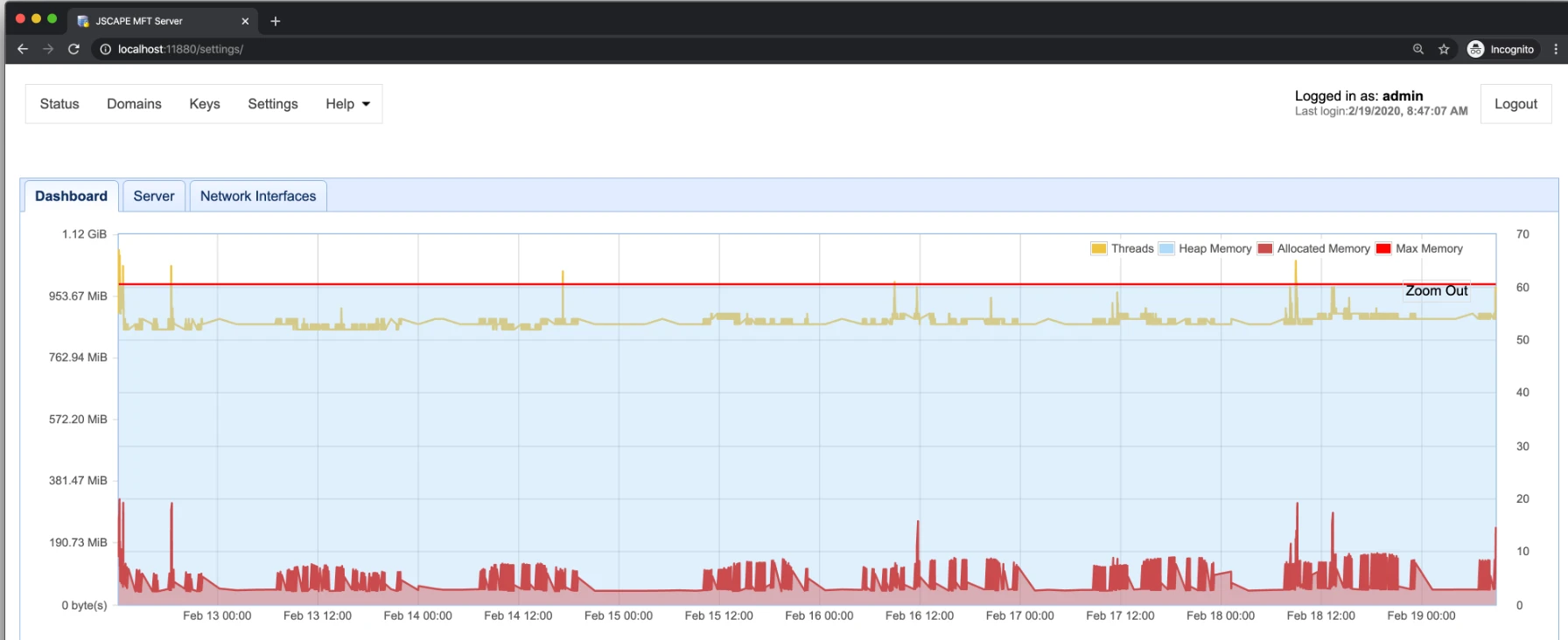Click the 953.67 MiB axis label
This screenshot has width=1568, height=640.
coord(78,296)
